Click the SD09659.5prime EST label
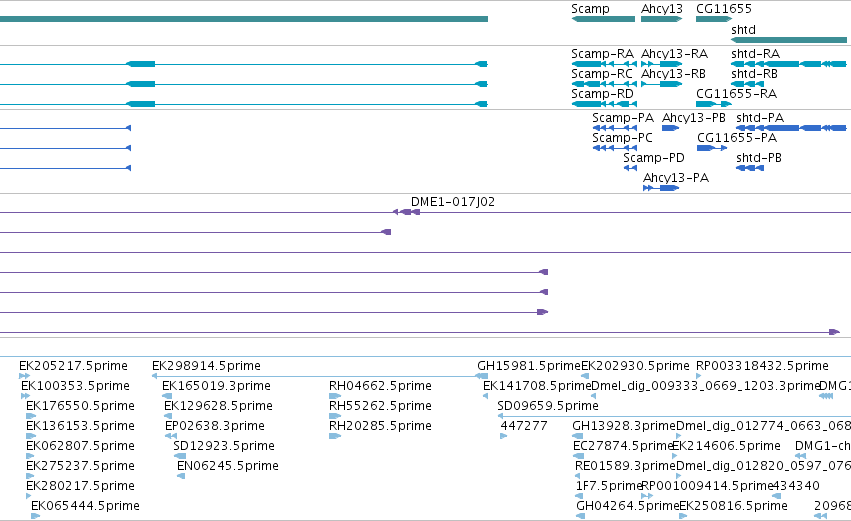The width and height of the screenshot is (851, 521). pyautogui.click(x=548, y=406)
